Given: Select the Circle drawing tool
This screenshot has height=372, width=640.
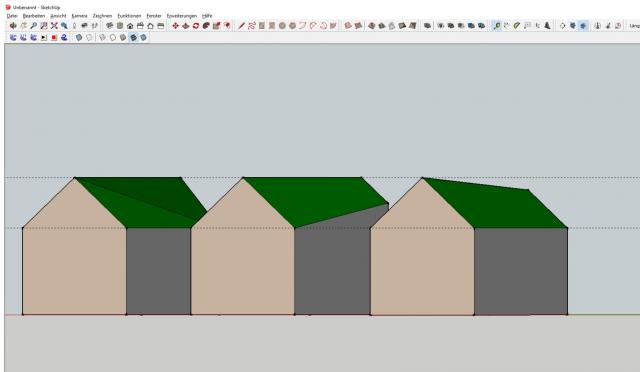Looking at the screenshot, I should pos(282,26).
